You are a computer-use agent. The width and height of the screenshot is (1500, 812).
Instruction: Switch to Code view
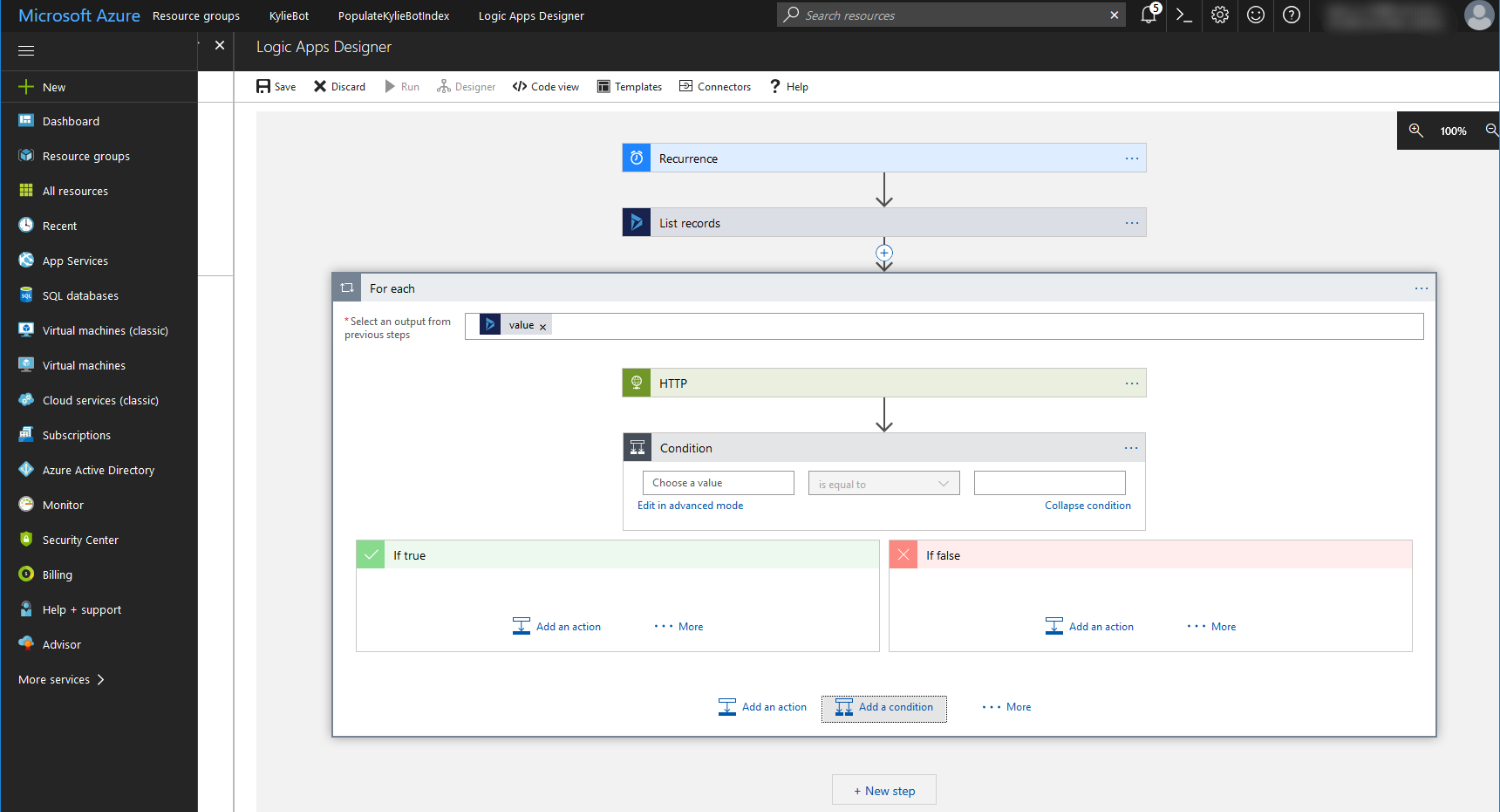pos(546,87)
